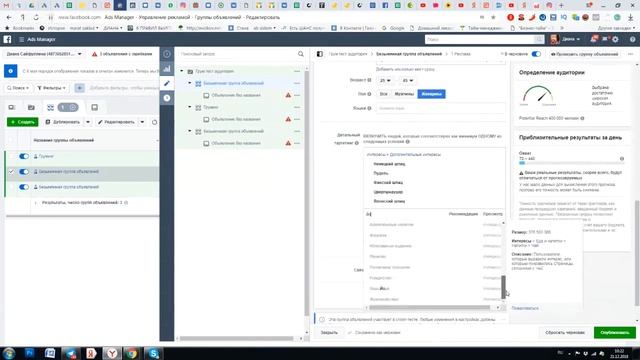Image resolution: width=640 pixels, height=360 pixels.
Task: Click the blue plus add-filter icon
Action: point(80,88)
